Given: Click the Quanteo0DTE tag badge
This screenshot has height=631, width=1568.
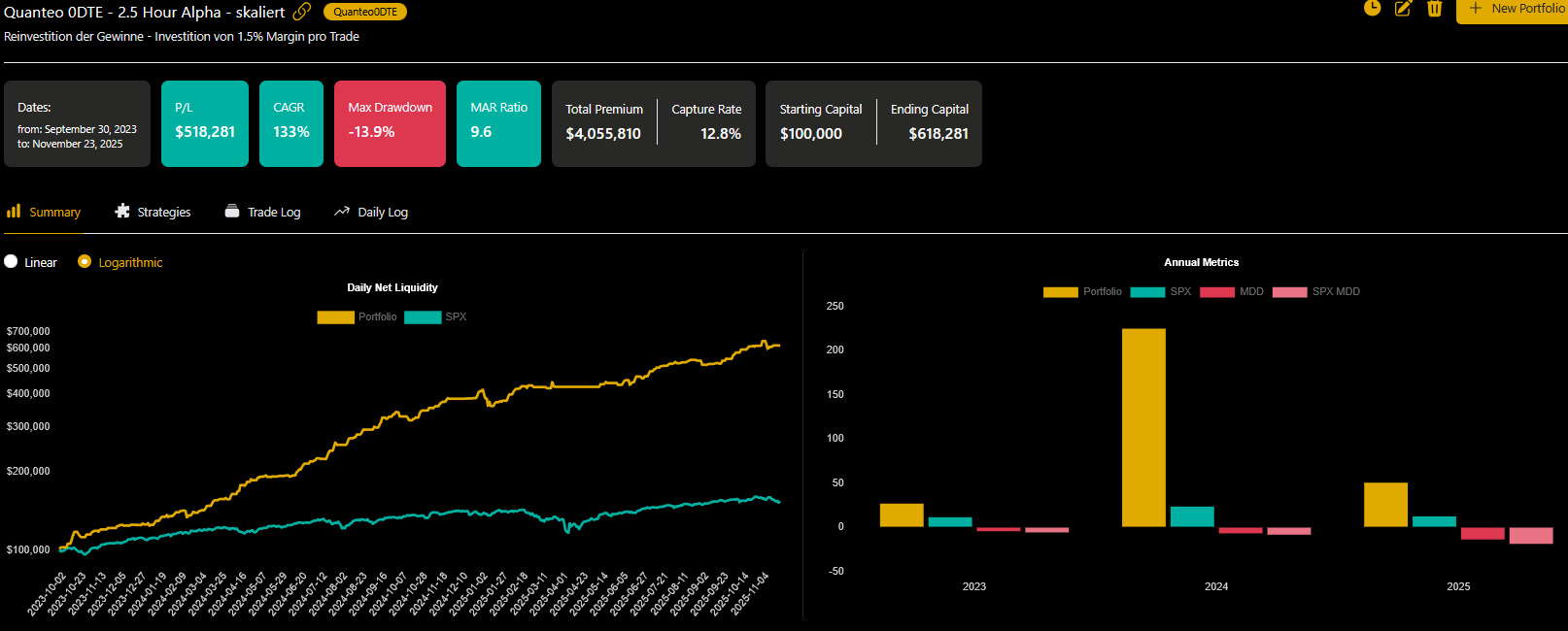Looking at the screenshot, I should [x=365, y=12].
